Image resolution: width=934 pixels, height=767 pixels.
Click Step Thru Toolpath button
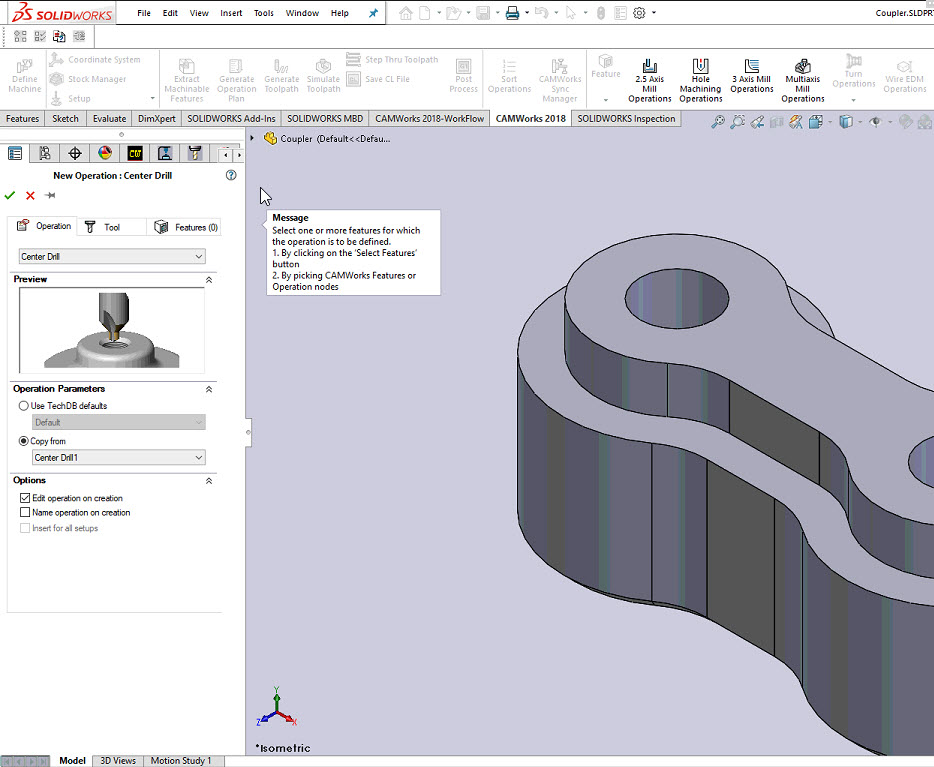click(x=392, y=60)
